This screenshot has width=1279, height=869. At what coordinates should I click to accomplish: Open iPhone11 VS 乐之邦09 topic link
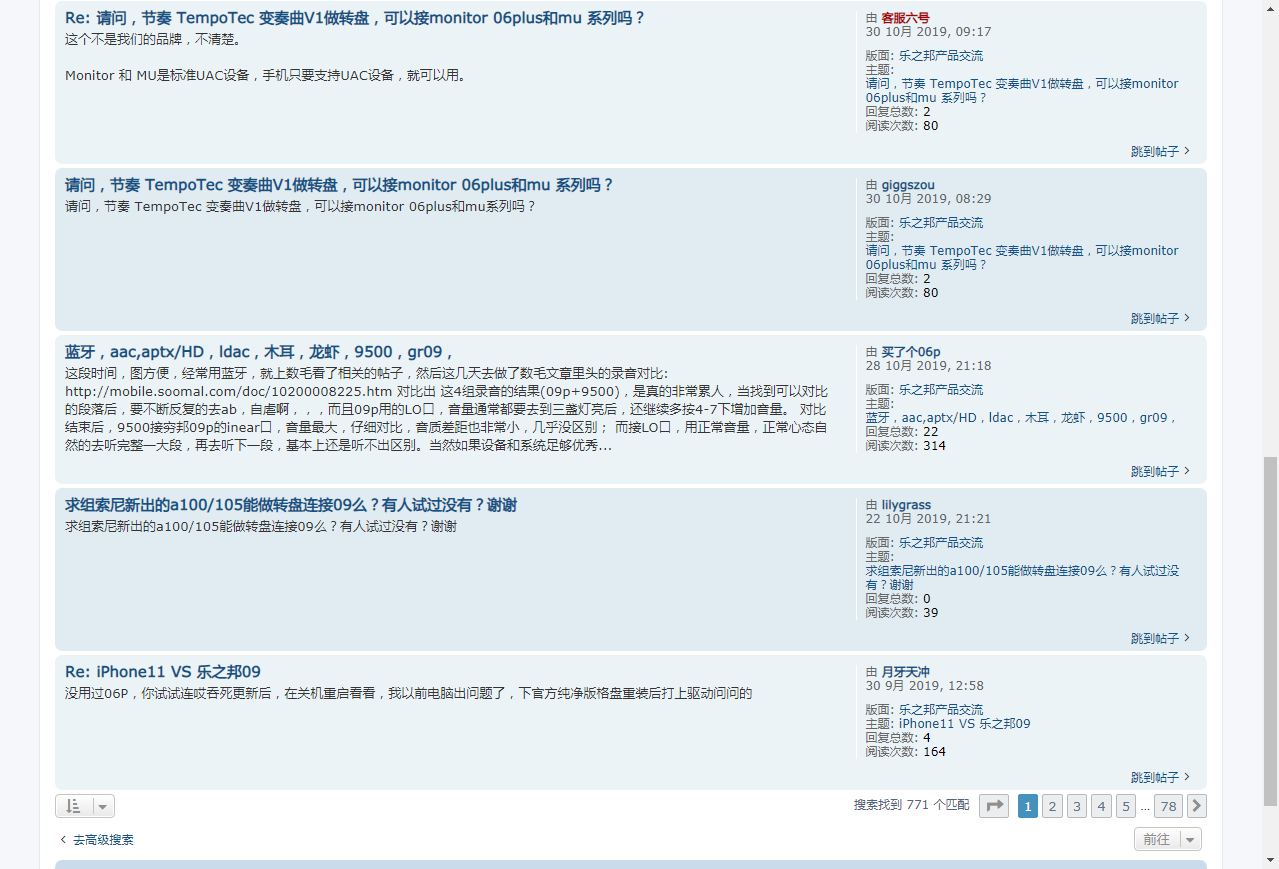964,724
